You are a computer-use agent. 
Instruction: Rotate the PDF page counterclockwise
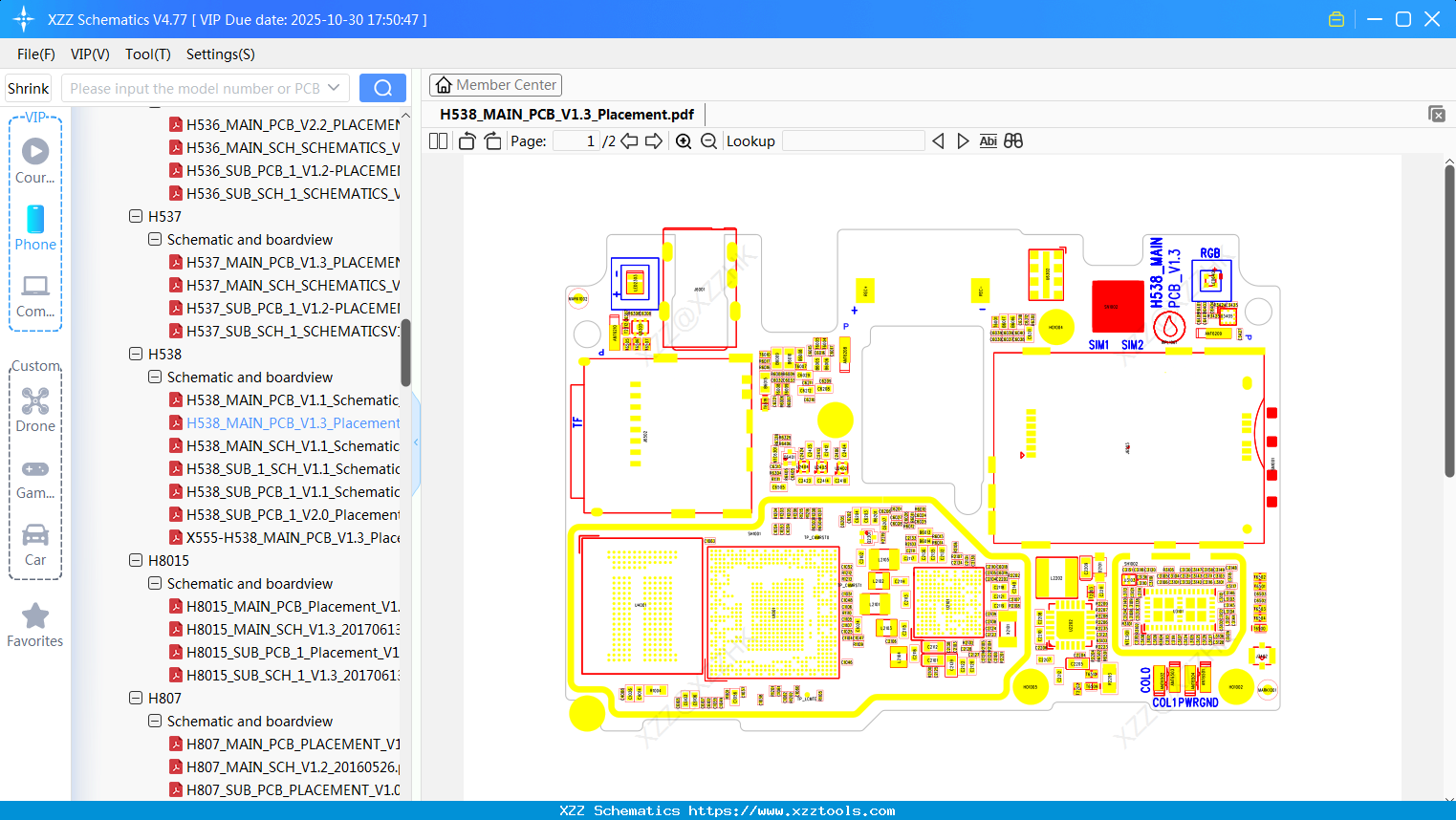point(466,140)
